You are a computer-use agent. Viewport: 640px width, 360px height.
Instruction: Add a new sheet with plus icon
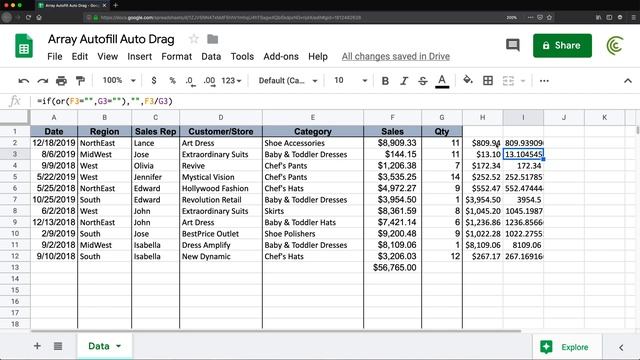tap(37, 346)
